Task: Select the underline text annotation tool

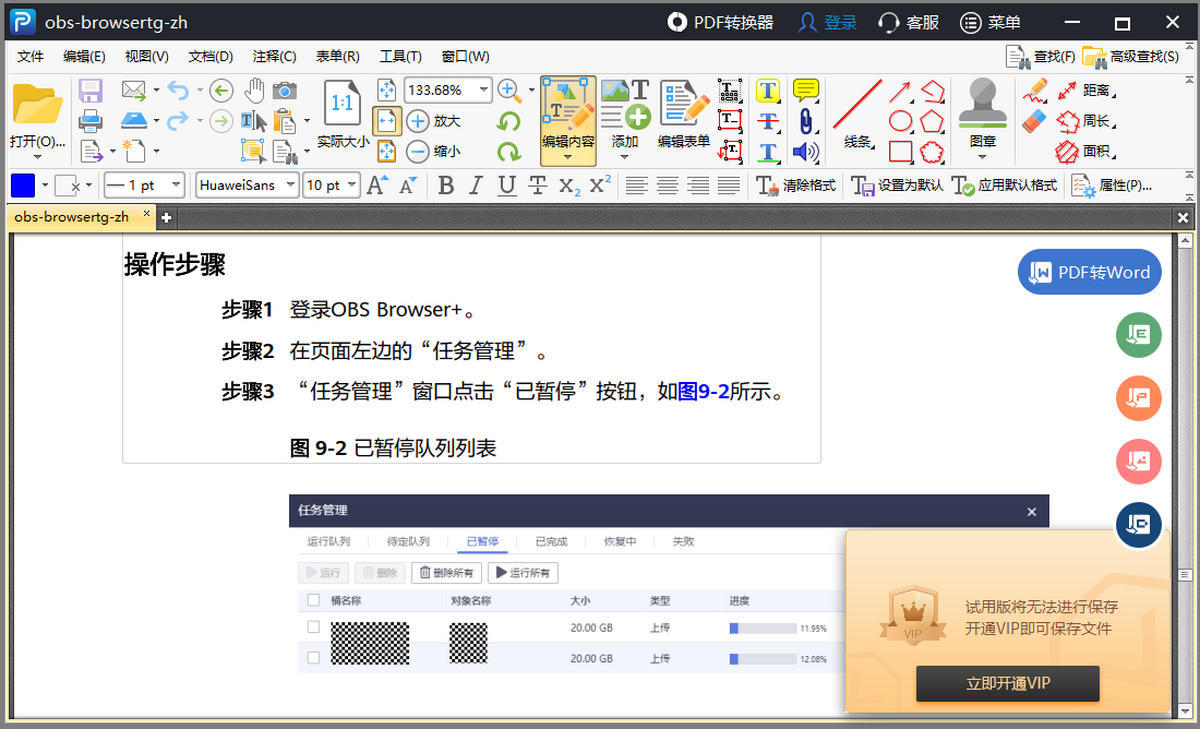Action: click(768, 151)
